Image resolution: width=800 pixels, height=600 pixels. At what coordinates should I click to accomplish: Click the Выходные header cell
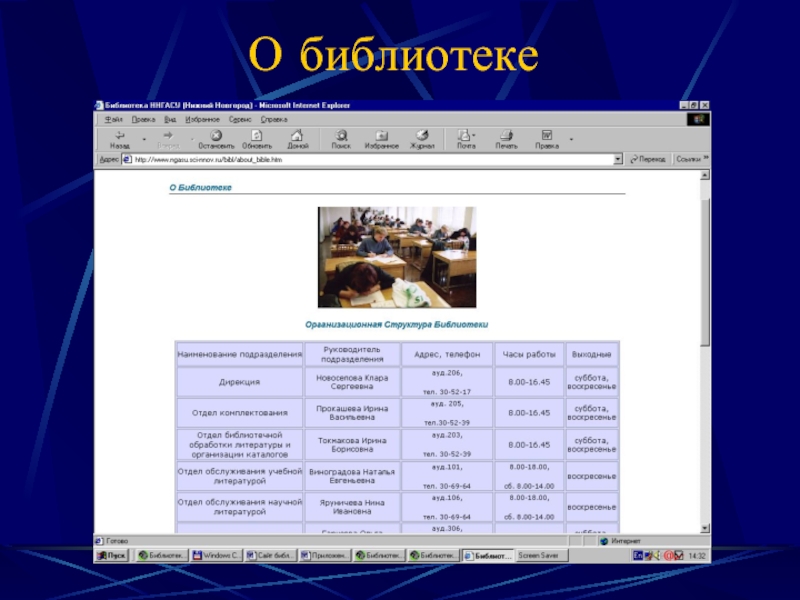point(592,354)
